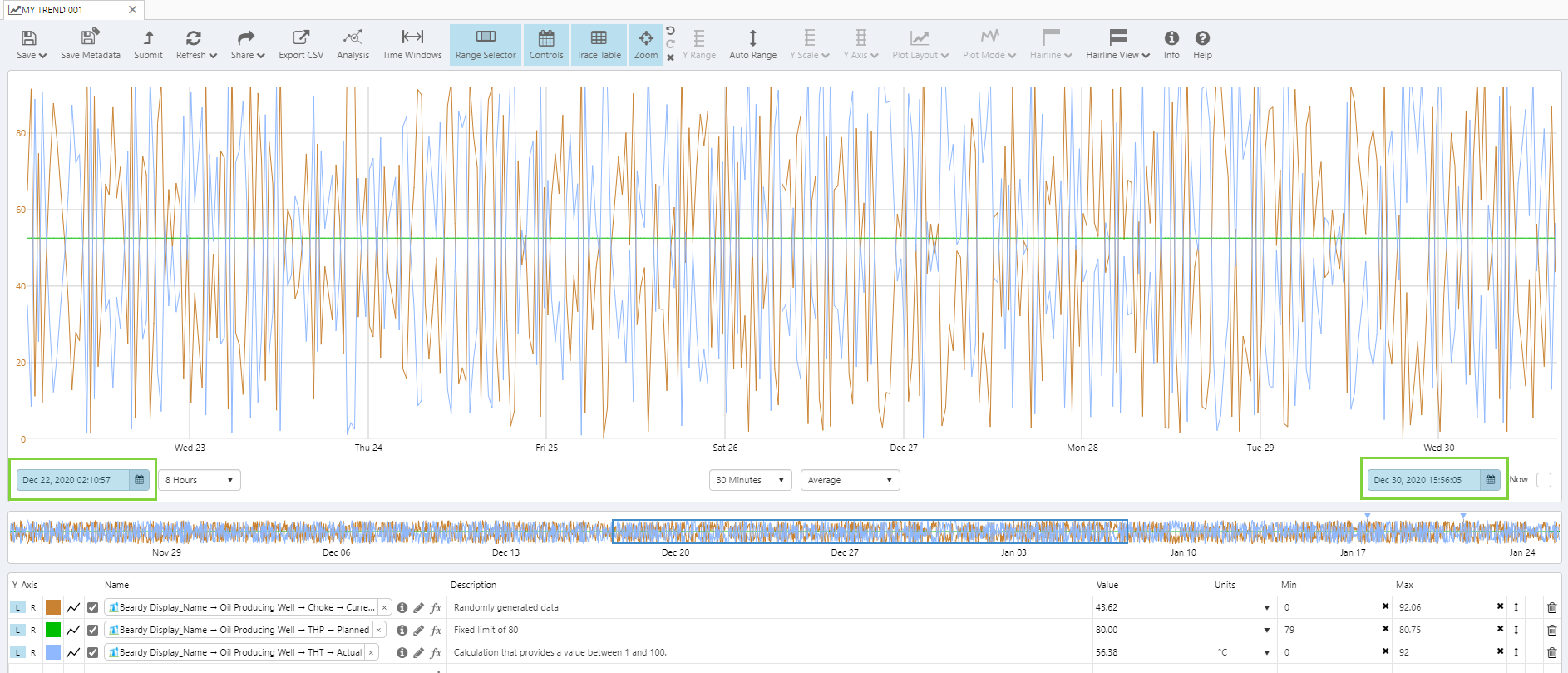Toggle the Now checkbox
The width and height of the screenshot is (1568, 673).
click(1543, 480)
